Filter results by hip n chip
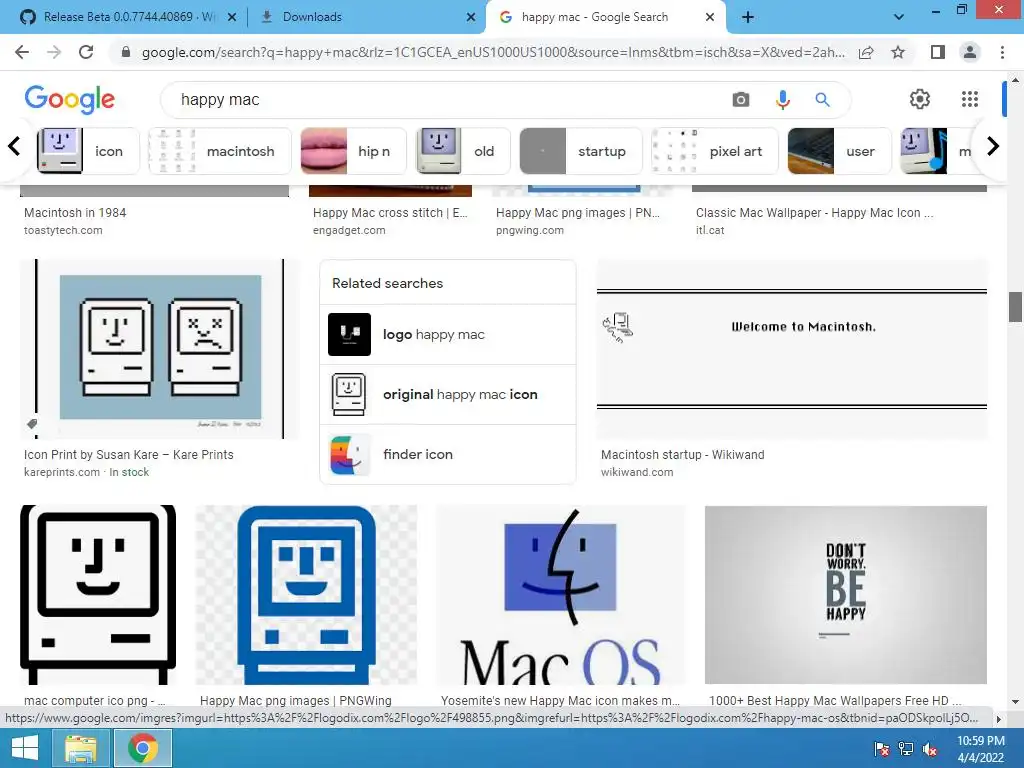The width and height of the screenshot is (1024, 768). (353, 151)
